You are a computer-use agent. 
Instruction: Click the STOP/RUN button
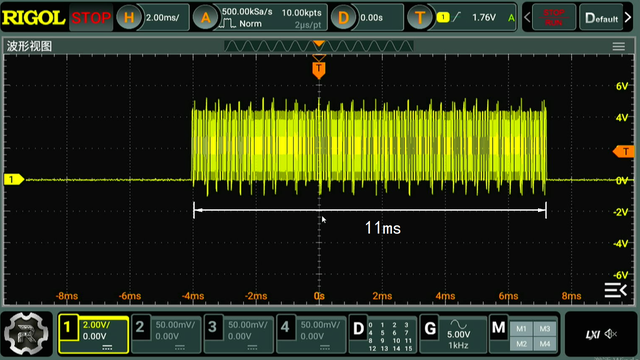pos(554,18)
